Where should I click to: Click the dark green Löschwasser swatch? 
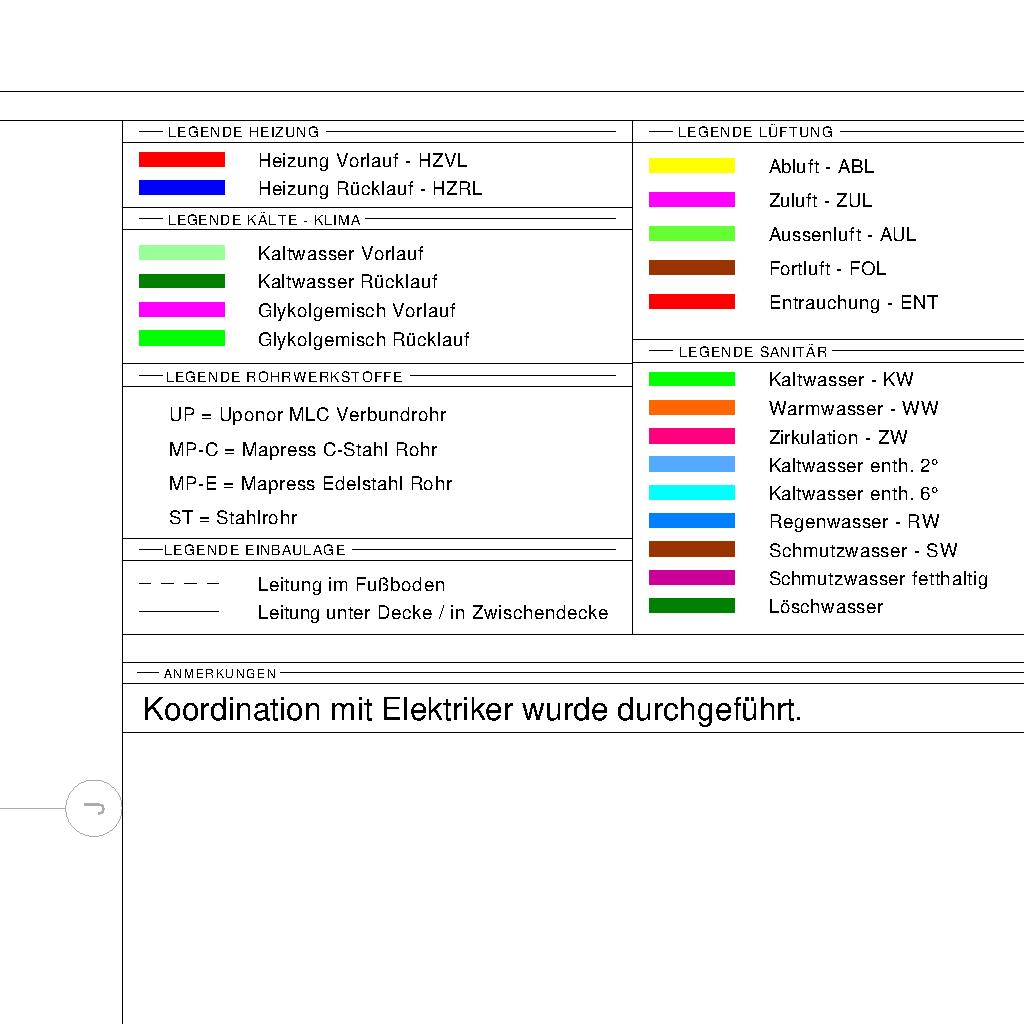tap(691, 606)
